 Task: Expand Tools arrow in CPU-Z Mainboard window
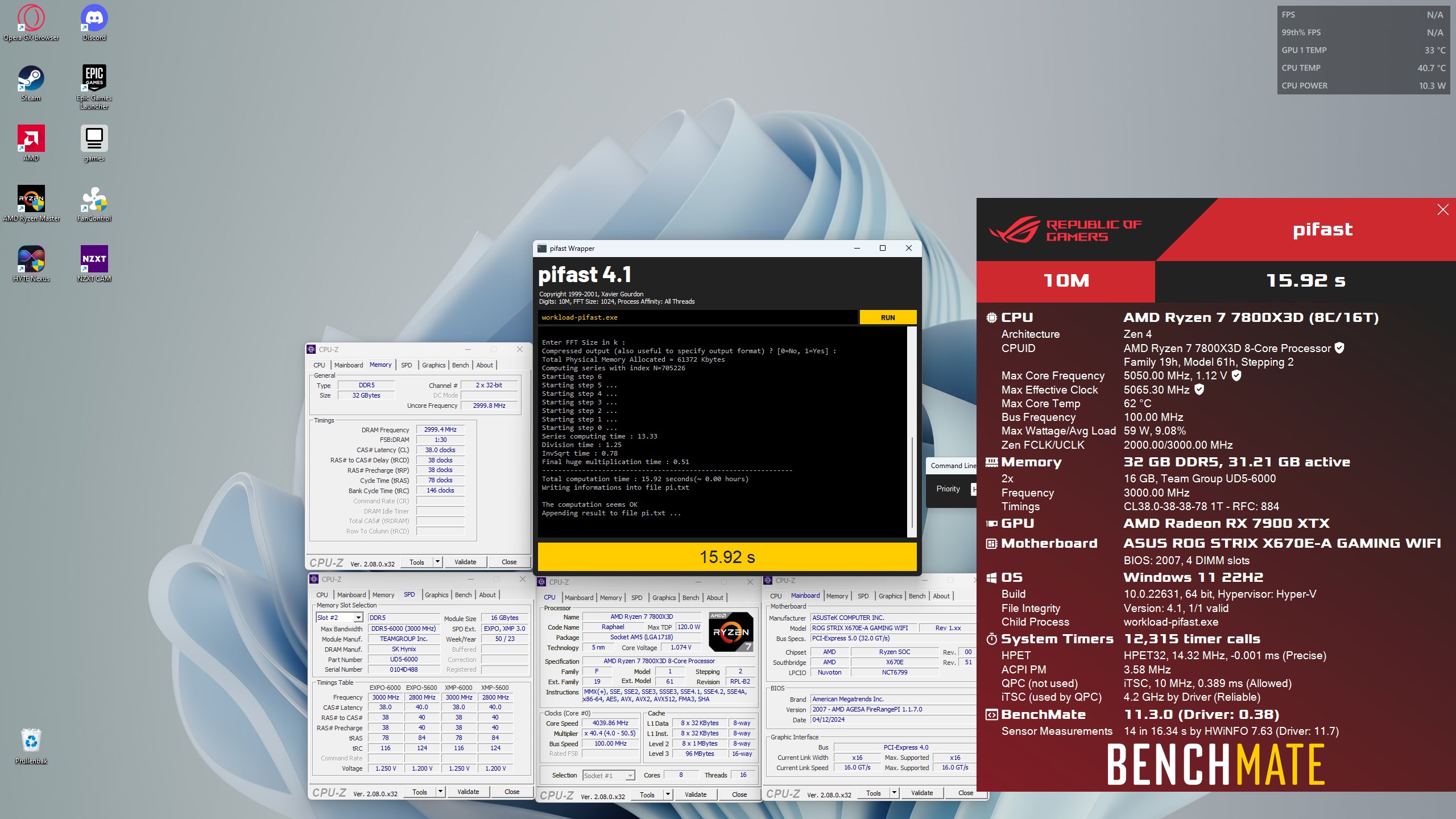tap(894, 793)
